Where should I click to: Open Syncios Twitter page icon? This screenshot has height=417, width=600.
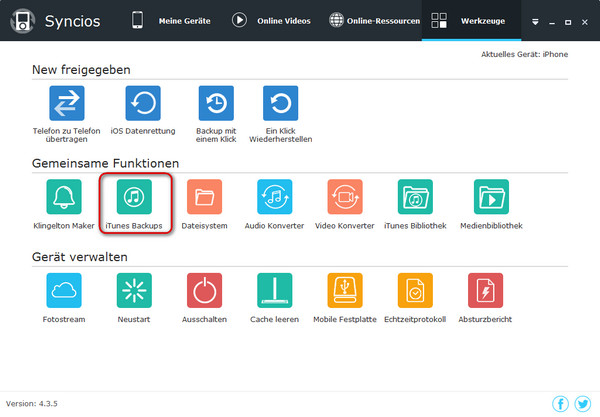coord(583,404)
